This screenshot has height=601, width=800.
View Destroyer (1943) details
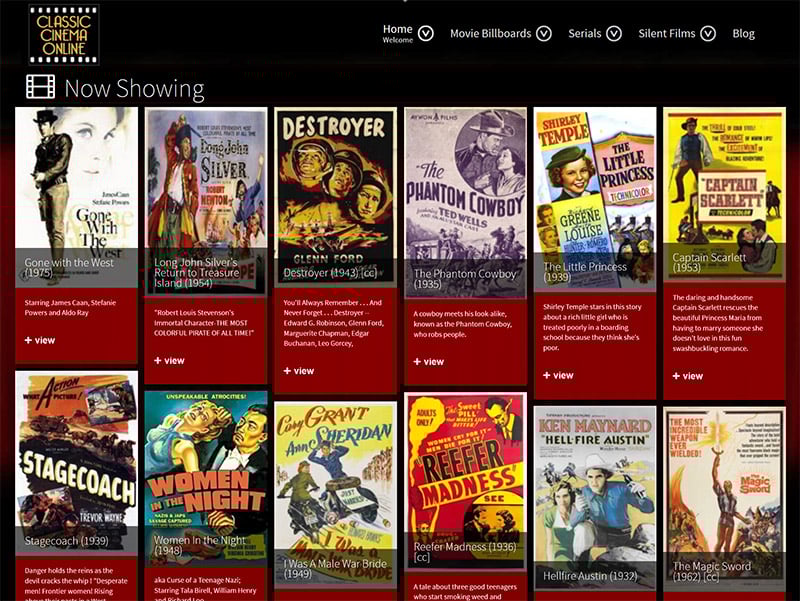299,371
